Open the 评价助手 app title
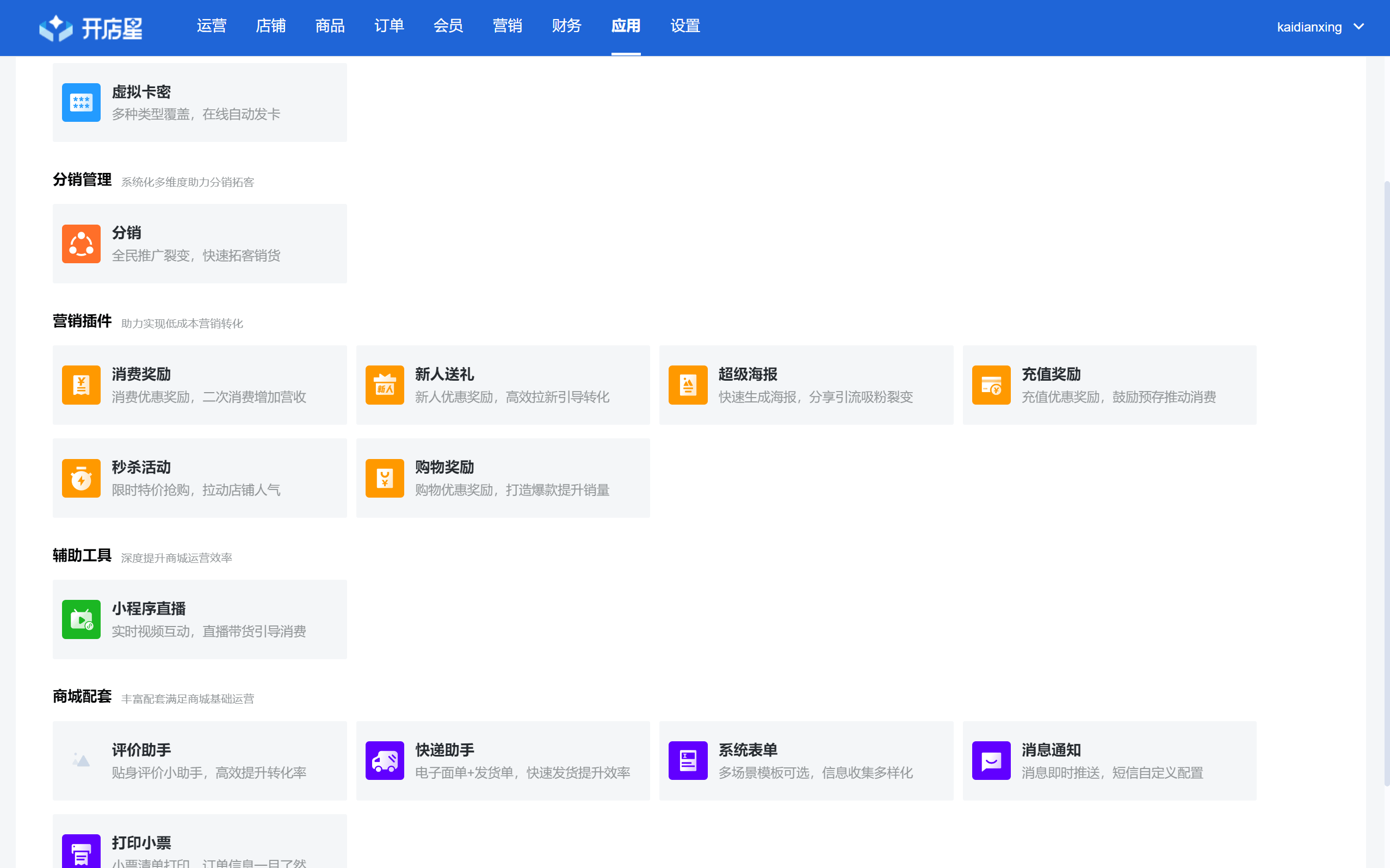Screen dimensions: 1390x868 tap(141, 750)
